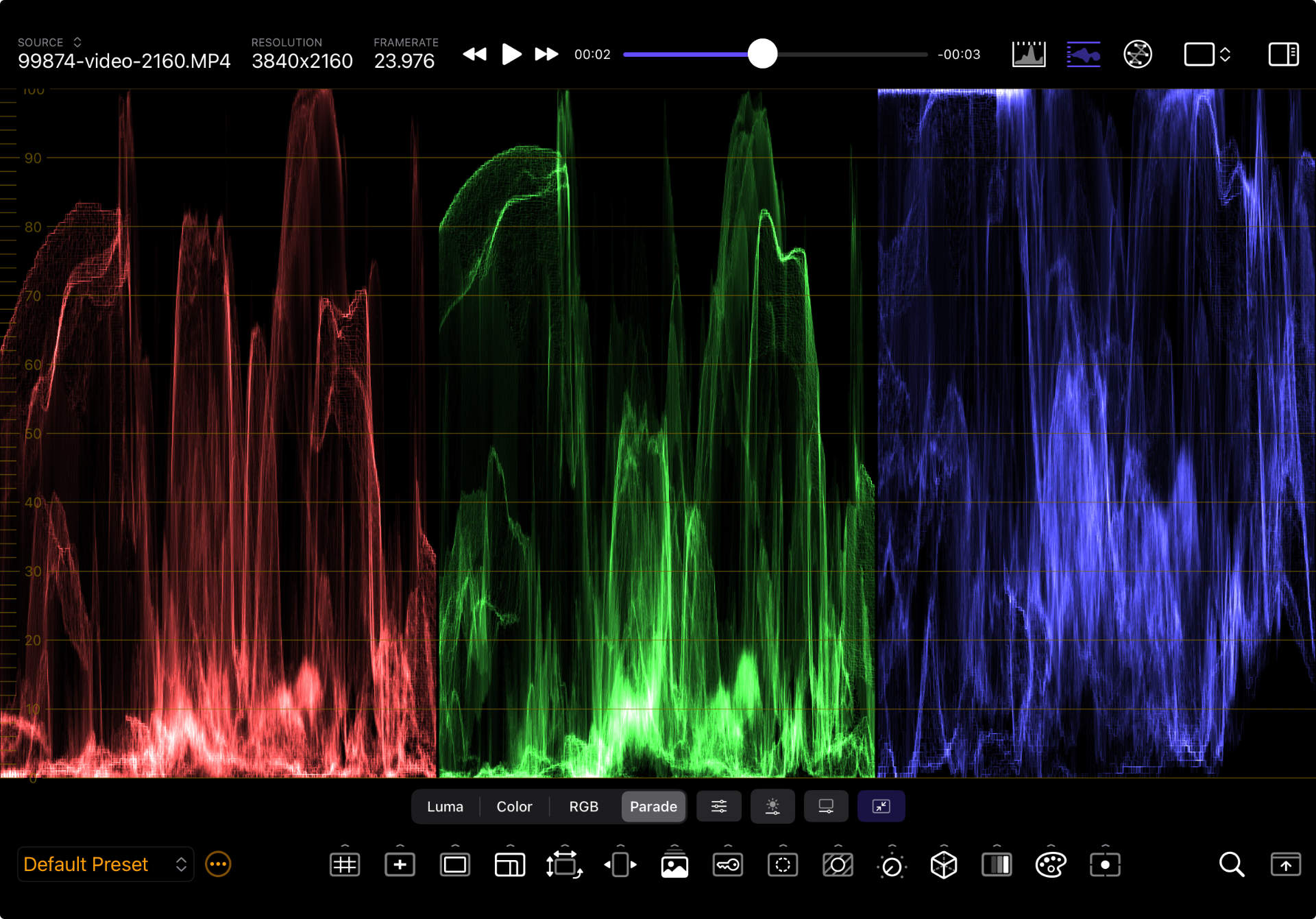Click the 3D cube LUT icon
The image size is (1316, 919).
pyautogui.click(x=943, y=865)
